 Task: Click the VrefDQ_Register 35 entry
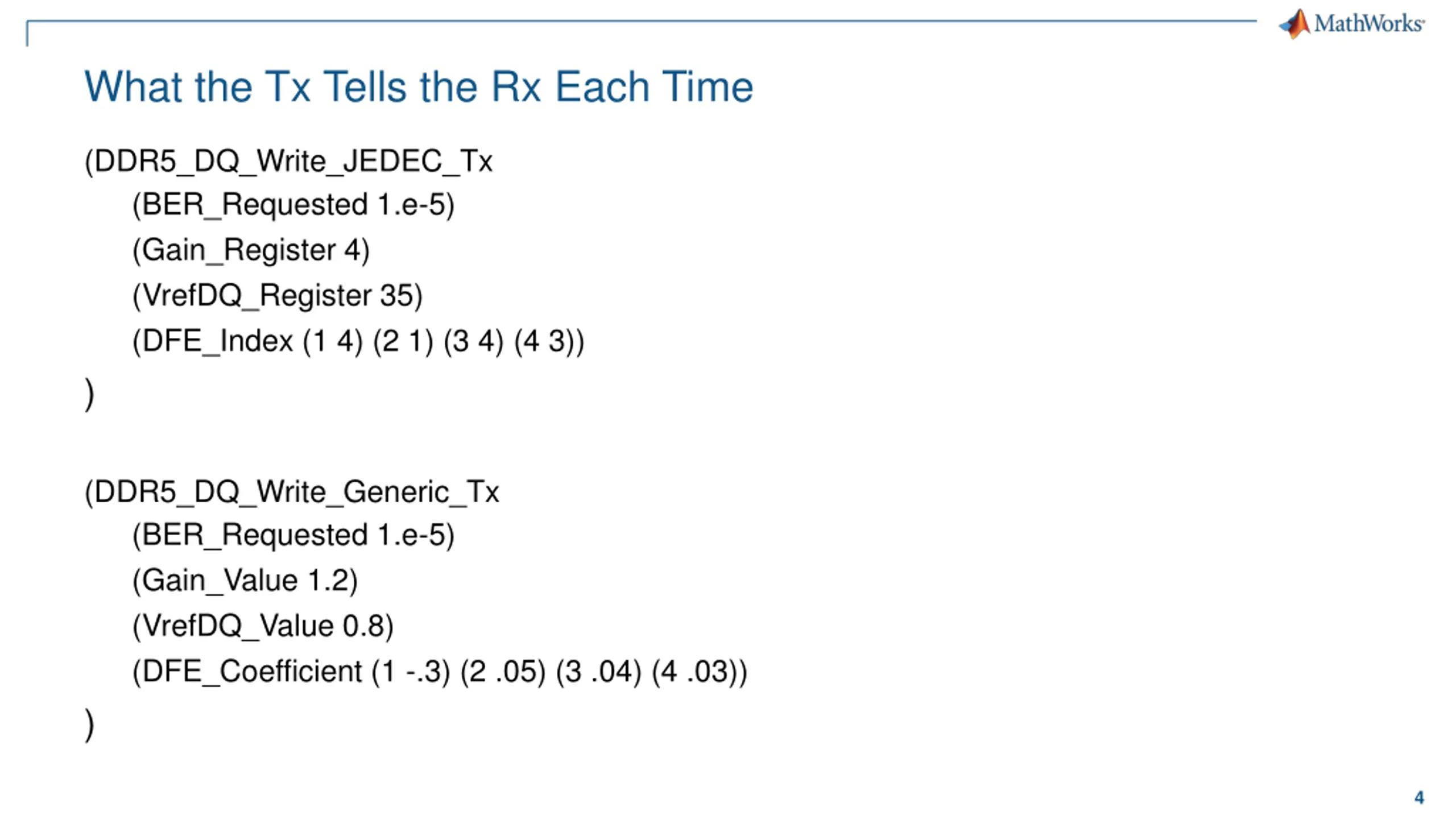[x=278, y=296]
